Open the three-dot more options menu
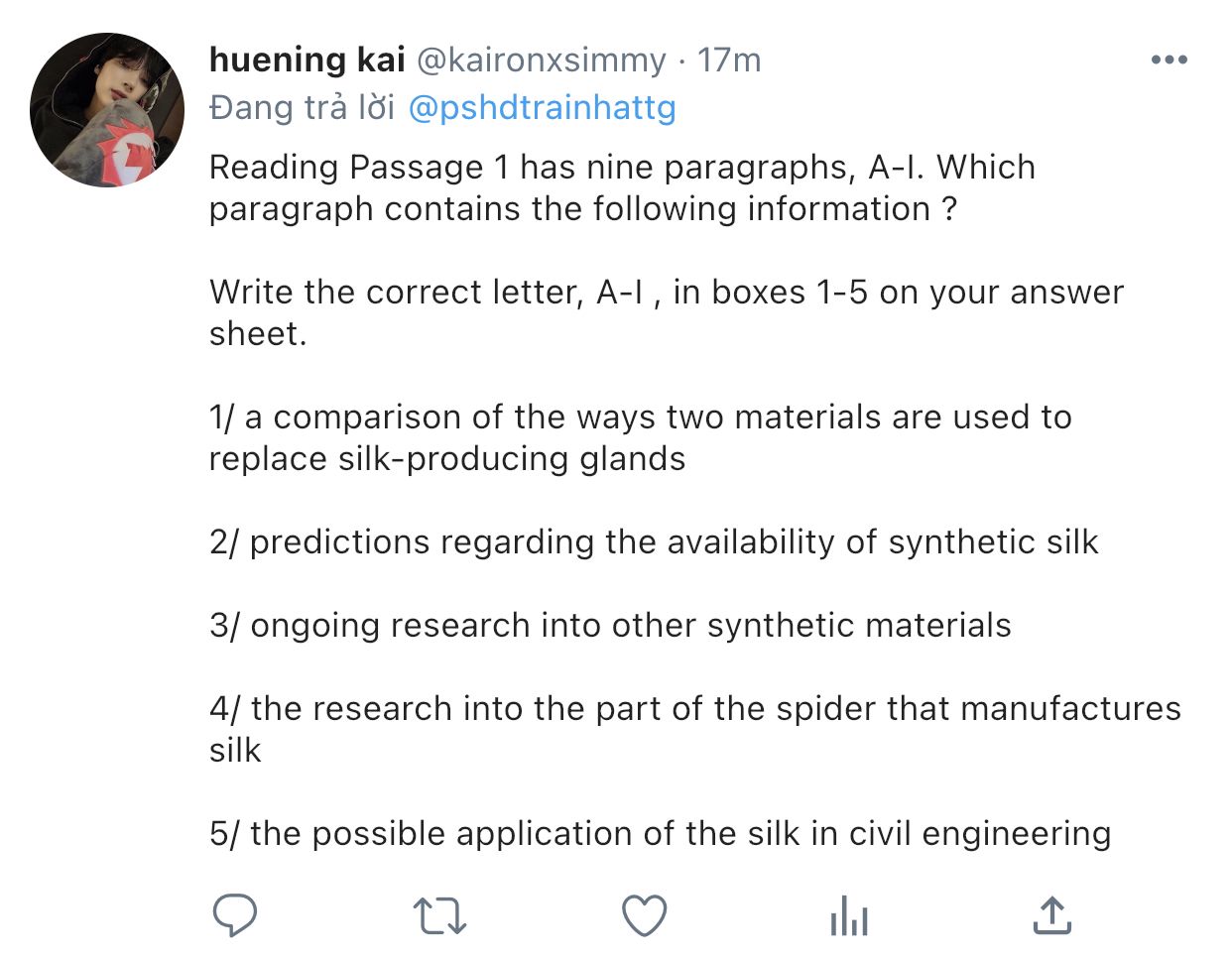Viewport: 1232px width, 958px height. pos(1170,60)
